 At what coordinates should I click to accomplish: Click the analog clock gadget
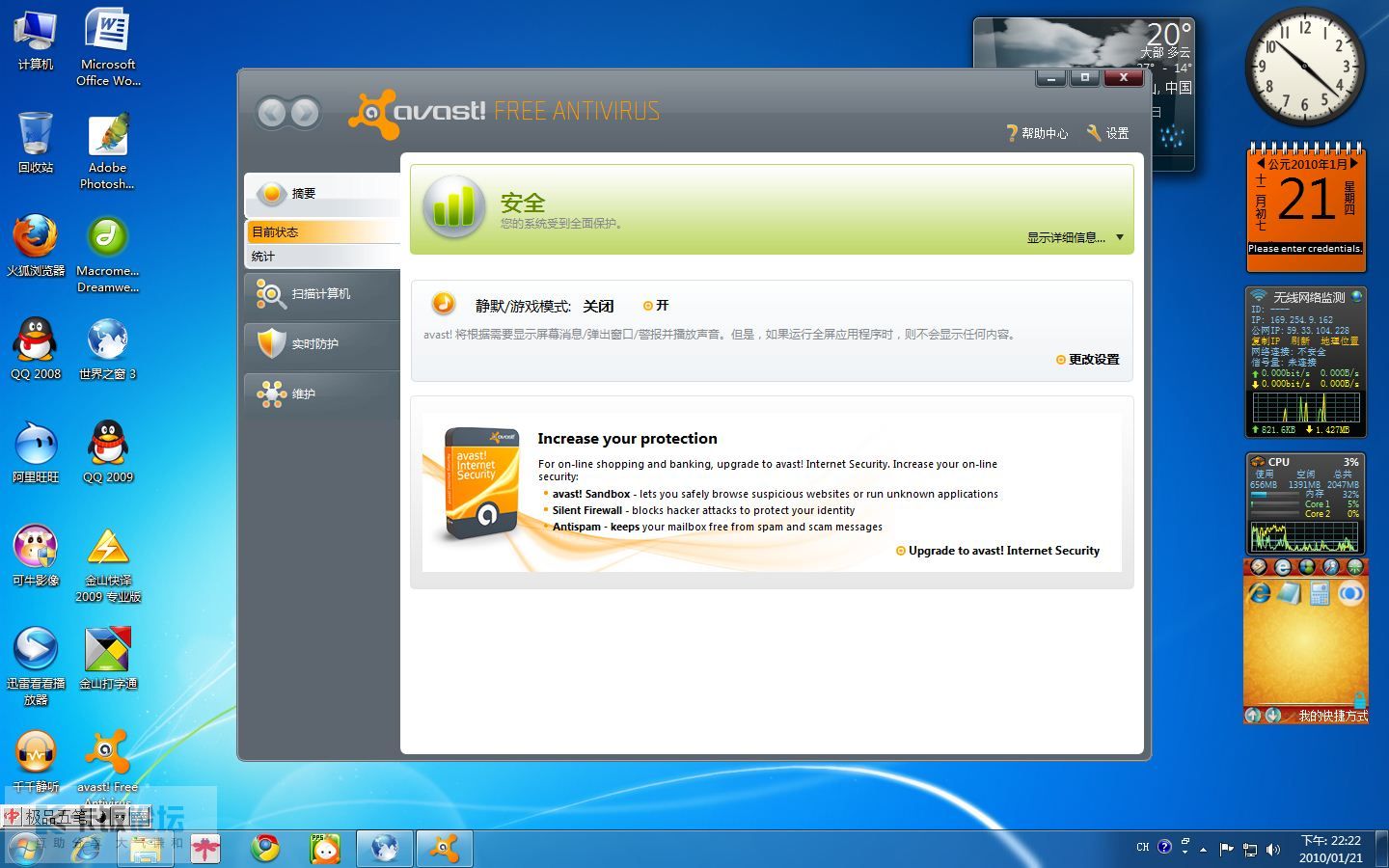[1305, 67]
